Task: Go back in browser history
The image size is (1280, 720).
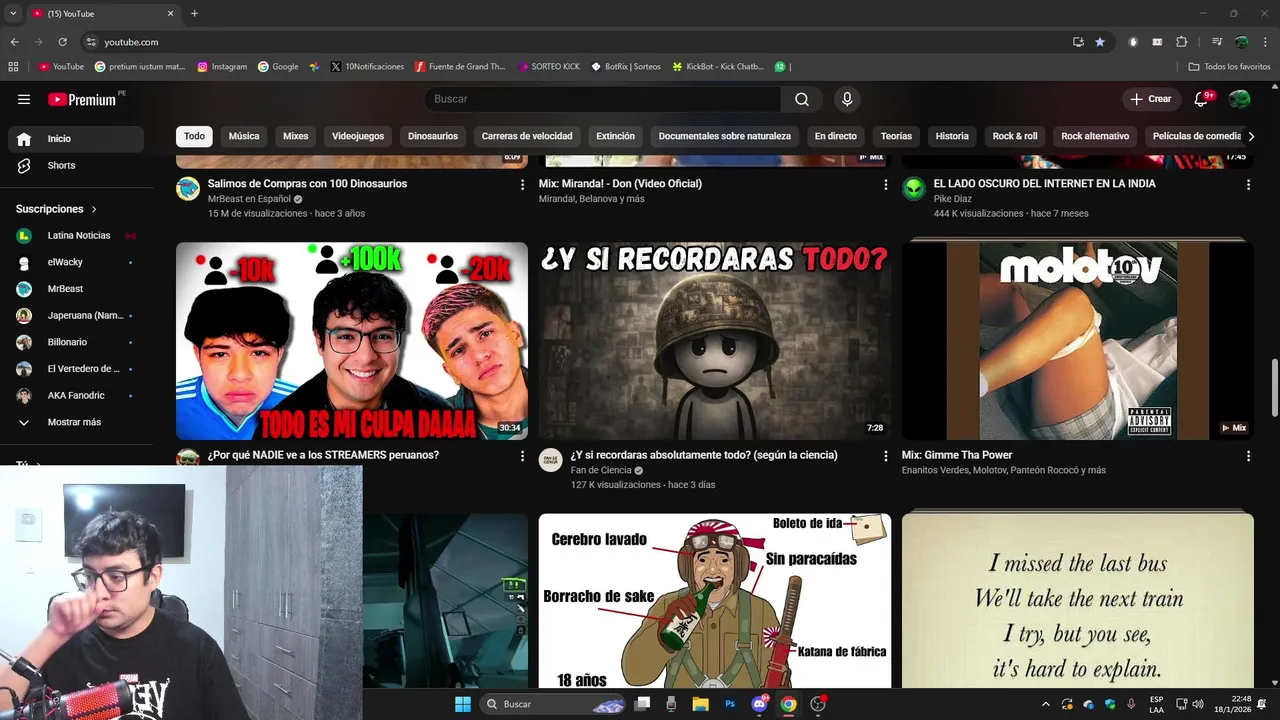Action: click(x=14, y=42)
